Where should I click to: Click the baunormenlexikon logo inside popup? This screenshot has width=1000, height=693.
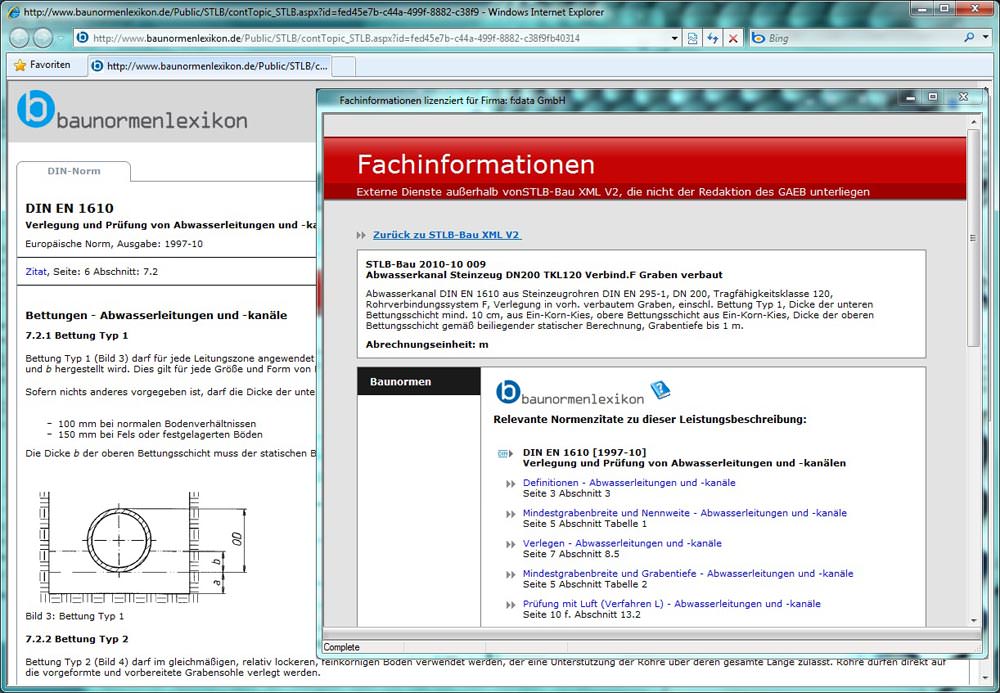pyautogui.click(x=570, y=393)
